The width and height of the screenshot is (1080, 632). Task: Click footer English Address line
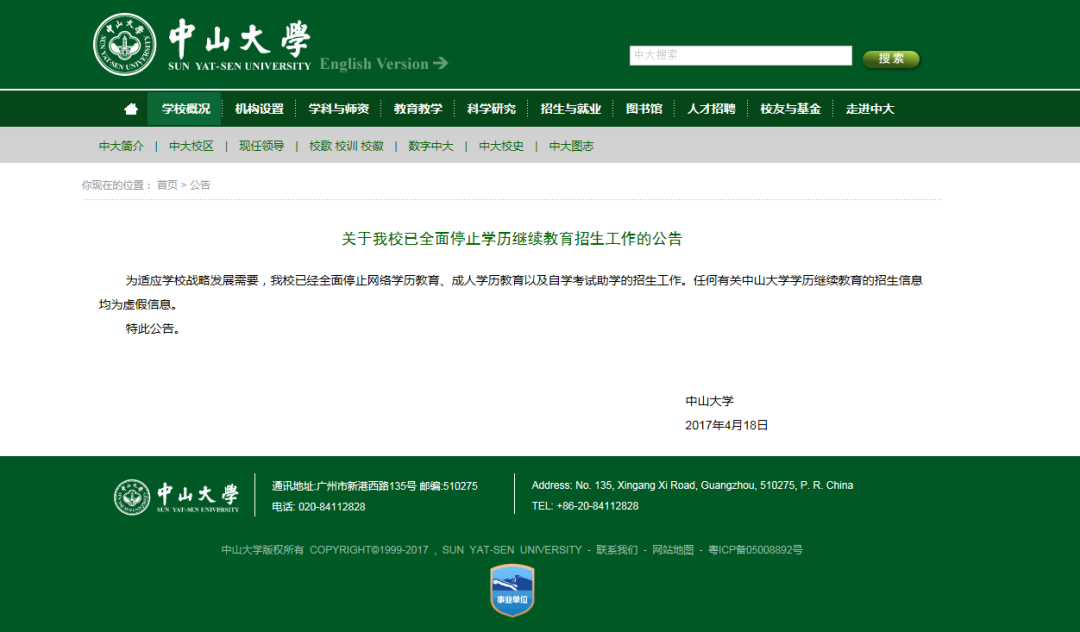(x=692, y=485)
